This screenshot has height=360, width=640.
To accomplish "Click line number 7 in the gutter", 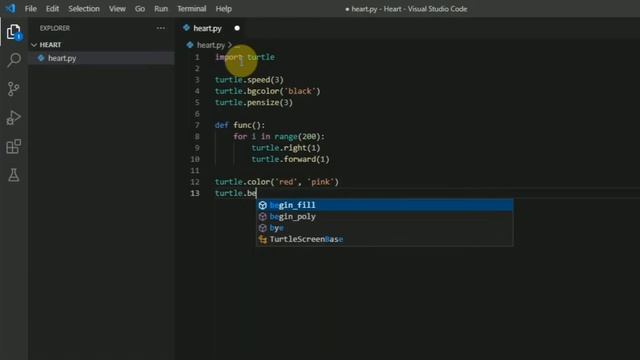I will [x=197, y=125].
